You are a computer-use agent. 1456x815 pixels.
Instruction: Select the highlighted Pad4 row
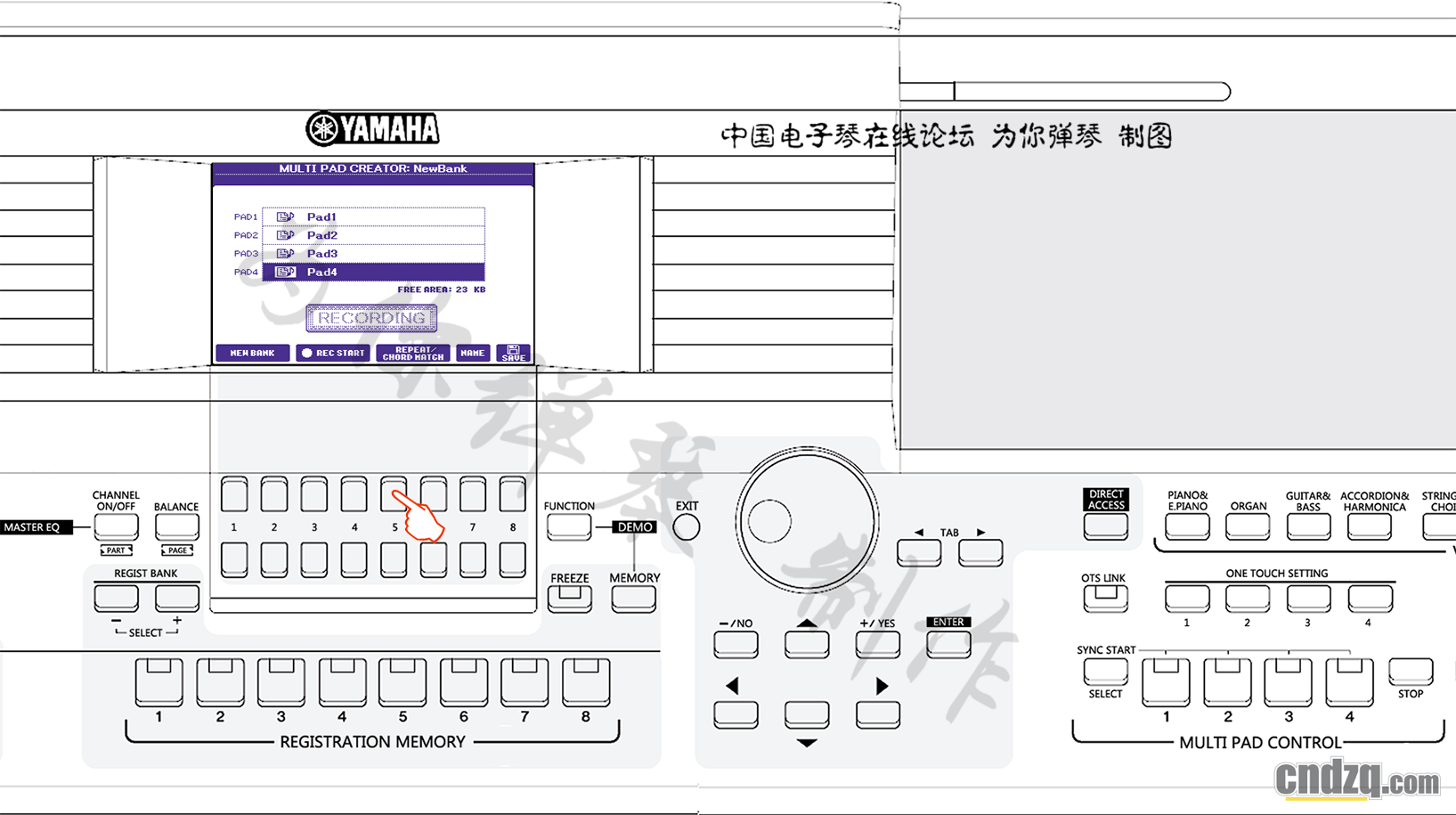(373, 272)
